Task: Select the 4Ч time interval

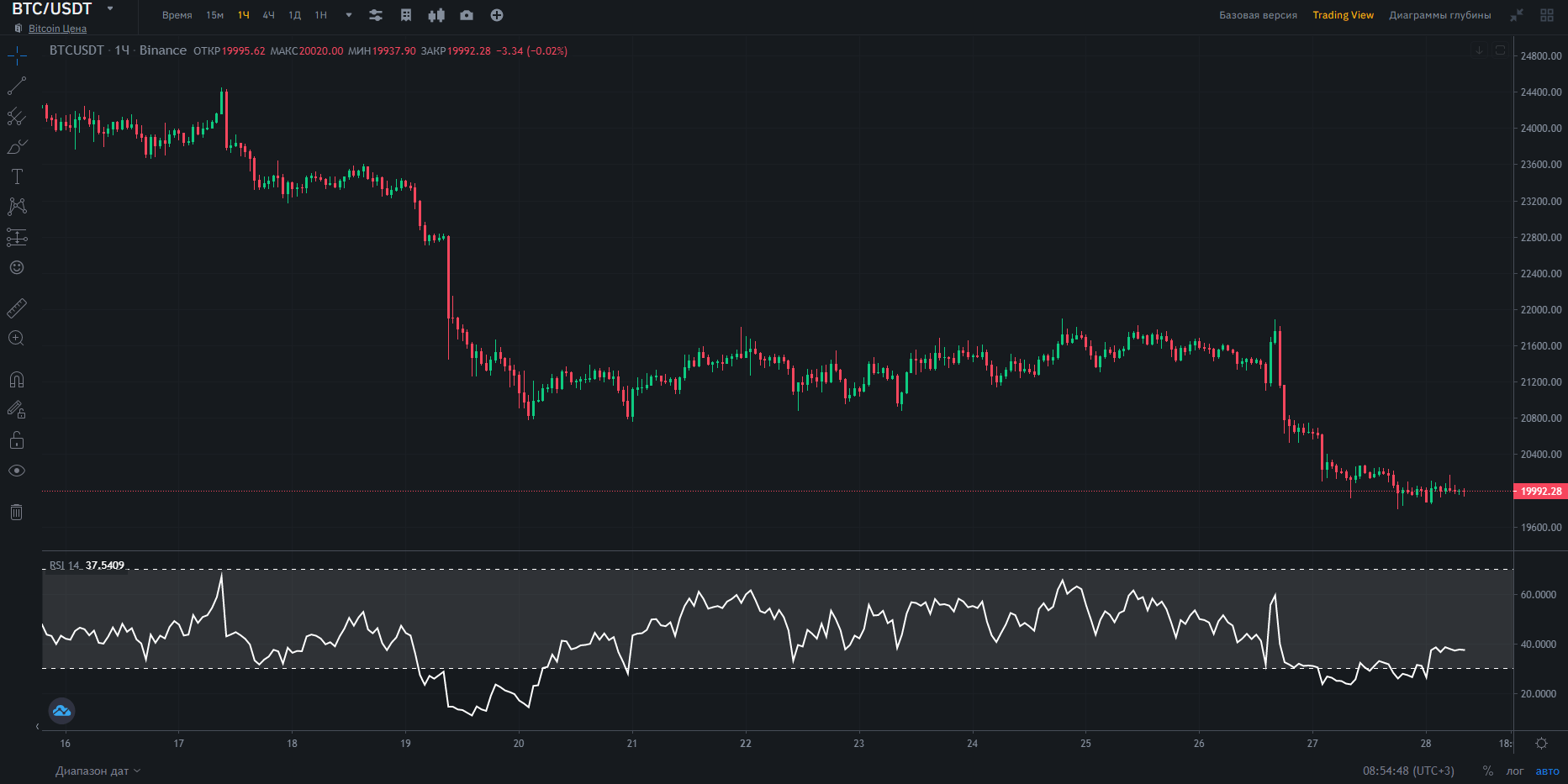Action: tap(269, 15)
